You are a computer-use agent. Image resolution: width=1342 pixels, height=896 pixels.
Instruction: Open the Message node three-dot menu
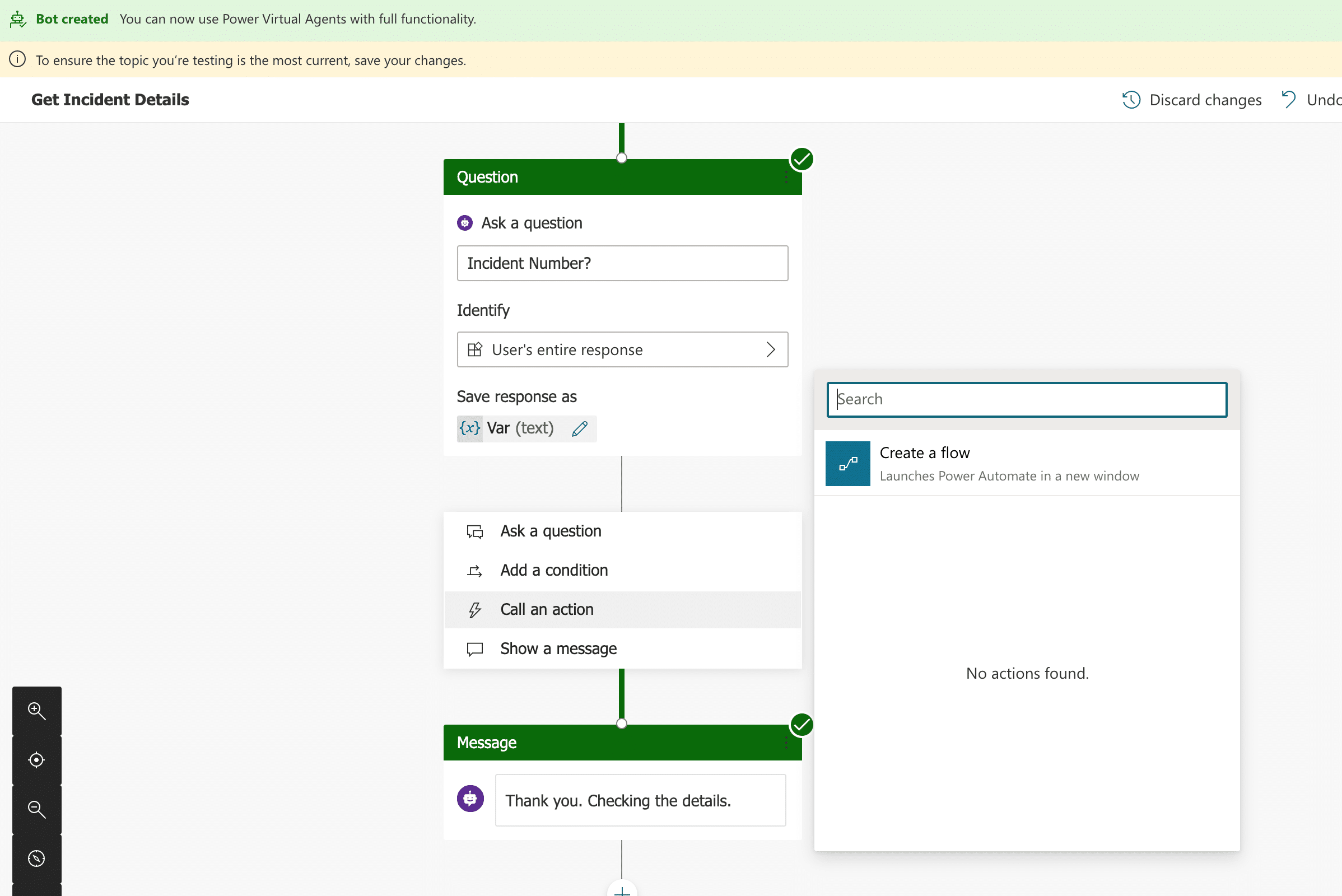786,743
